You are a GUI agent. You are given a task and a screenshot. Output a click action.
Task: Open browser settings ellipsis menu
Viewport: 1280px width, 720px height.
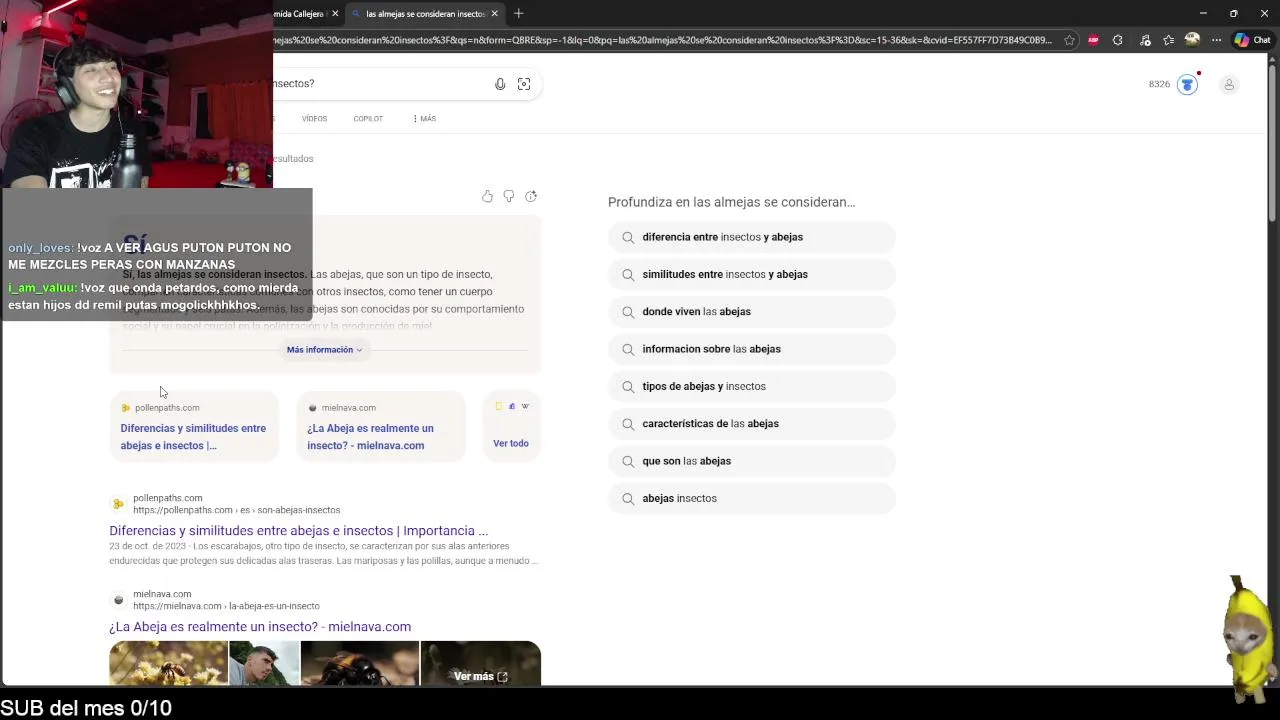tap(1216, 40)
